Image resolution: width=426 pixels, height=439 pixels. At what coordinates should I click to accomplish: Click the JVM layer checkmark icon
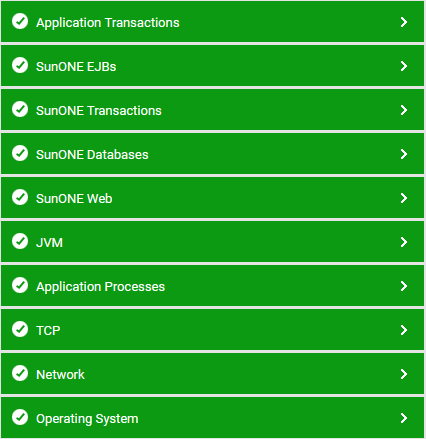(20, 241)
